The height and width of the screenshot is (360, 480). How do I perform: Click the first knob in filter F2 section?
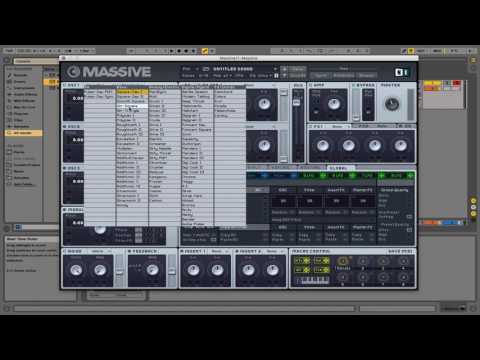[323, 145]
